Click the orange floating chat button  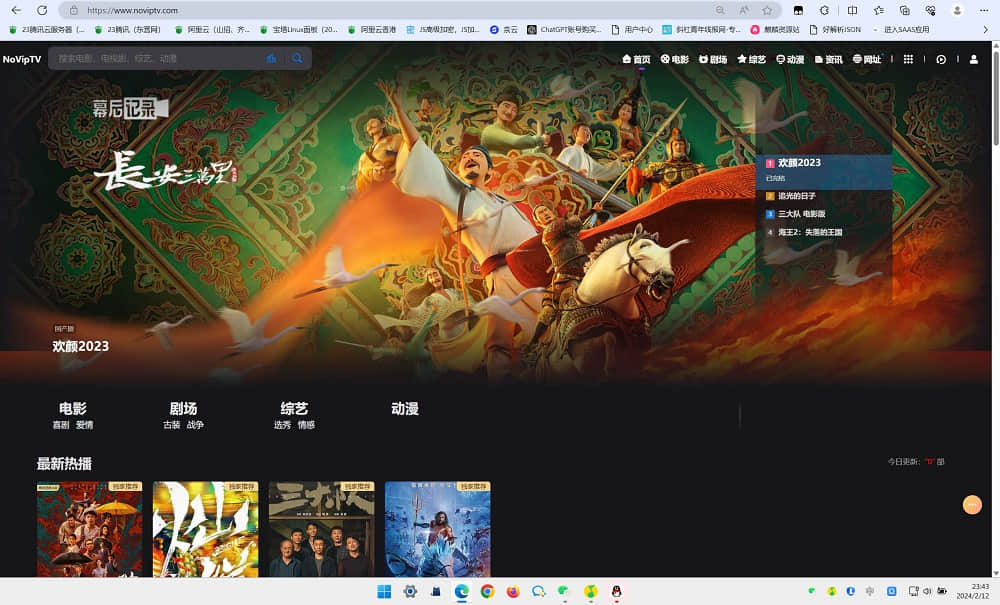972,505
